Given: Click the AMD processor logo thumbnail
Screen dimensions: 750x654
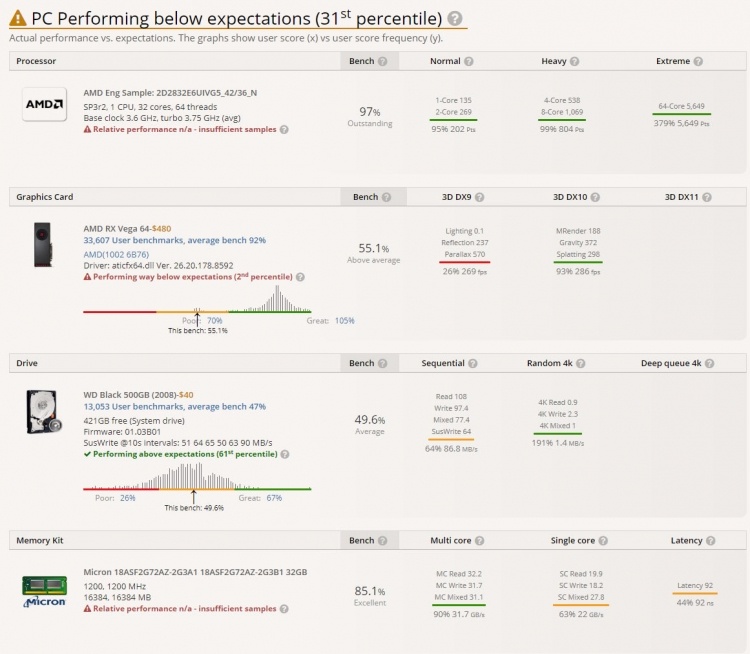Looking at the screenshot, I should [x=44, y=105].
